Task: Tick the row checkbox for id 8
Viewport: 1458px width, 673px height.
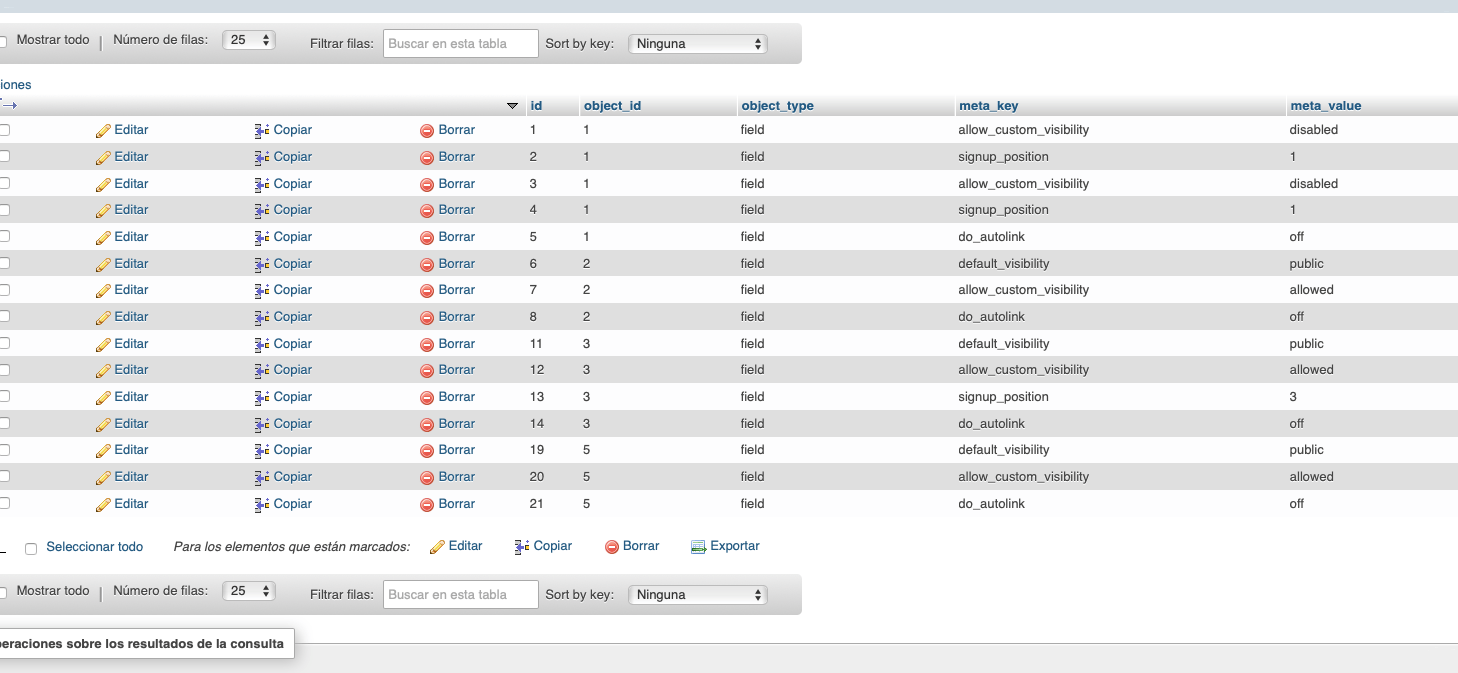Action: (x=4, y=317)
